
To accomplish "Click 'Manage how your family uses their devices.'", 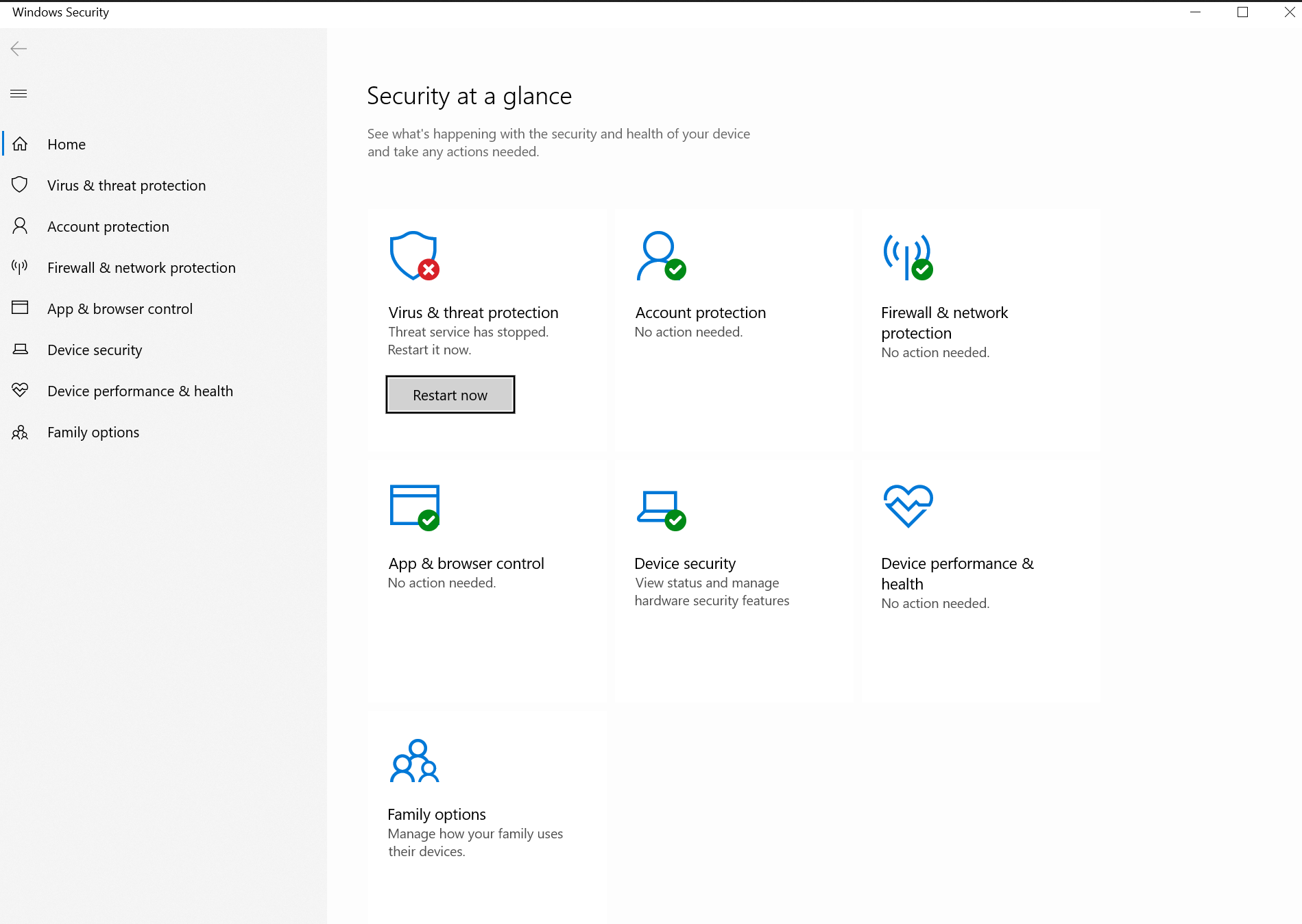I will click(x=475, y=842).
